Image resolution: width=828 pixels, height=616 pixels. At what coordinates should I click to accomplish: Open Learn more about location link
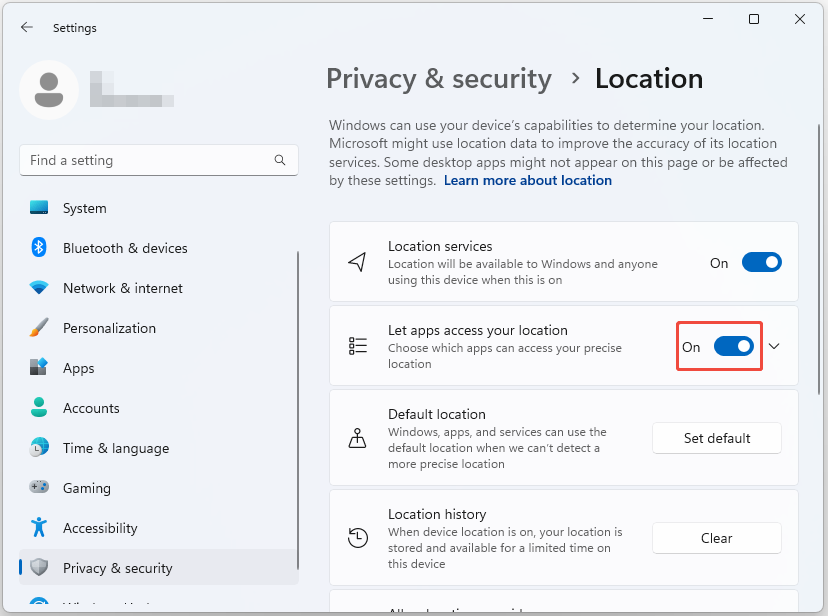click(528, 181)
